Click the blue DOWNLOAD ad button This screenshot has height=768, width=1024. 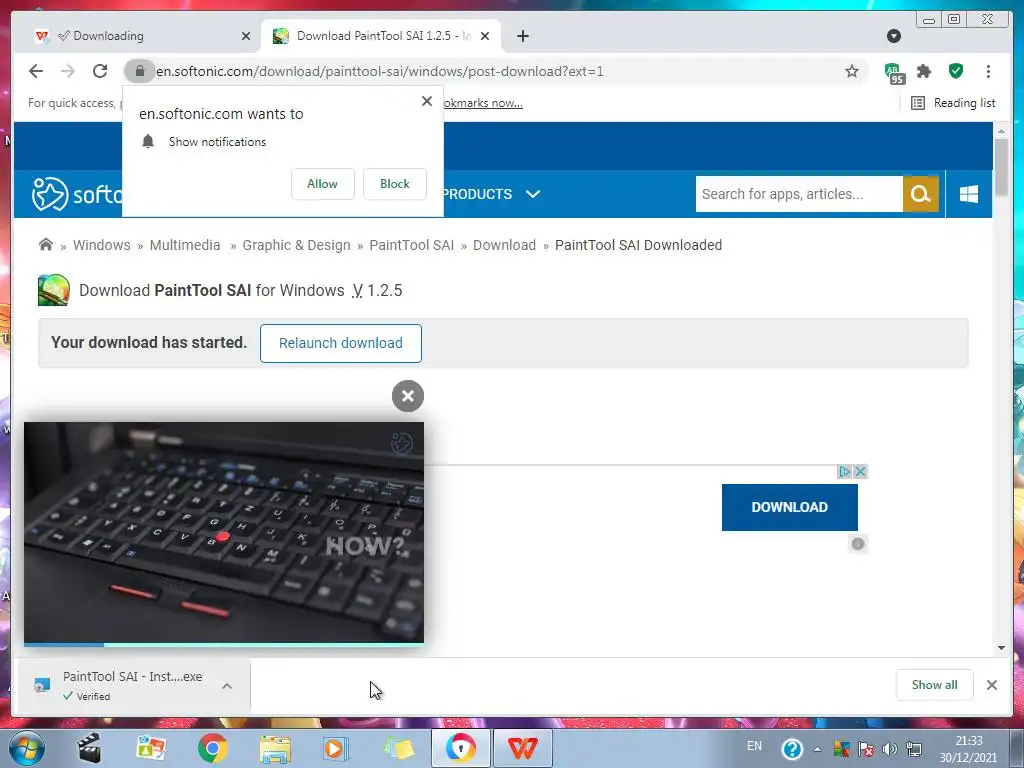(790, 507)
